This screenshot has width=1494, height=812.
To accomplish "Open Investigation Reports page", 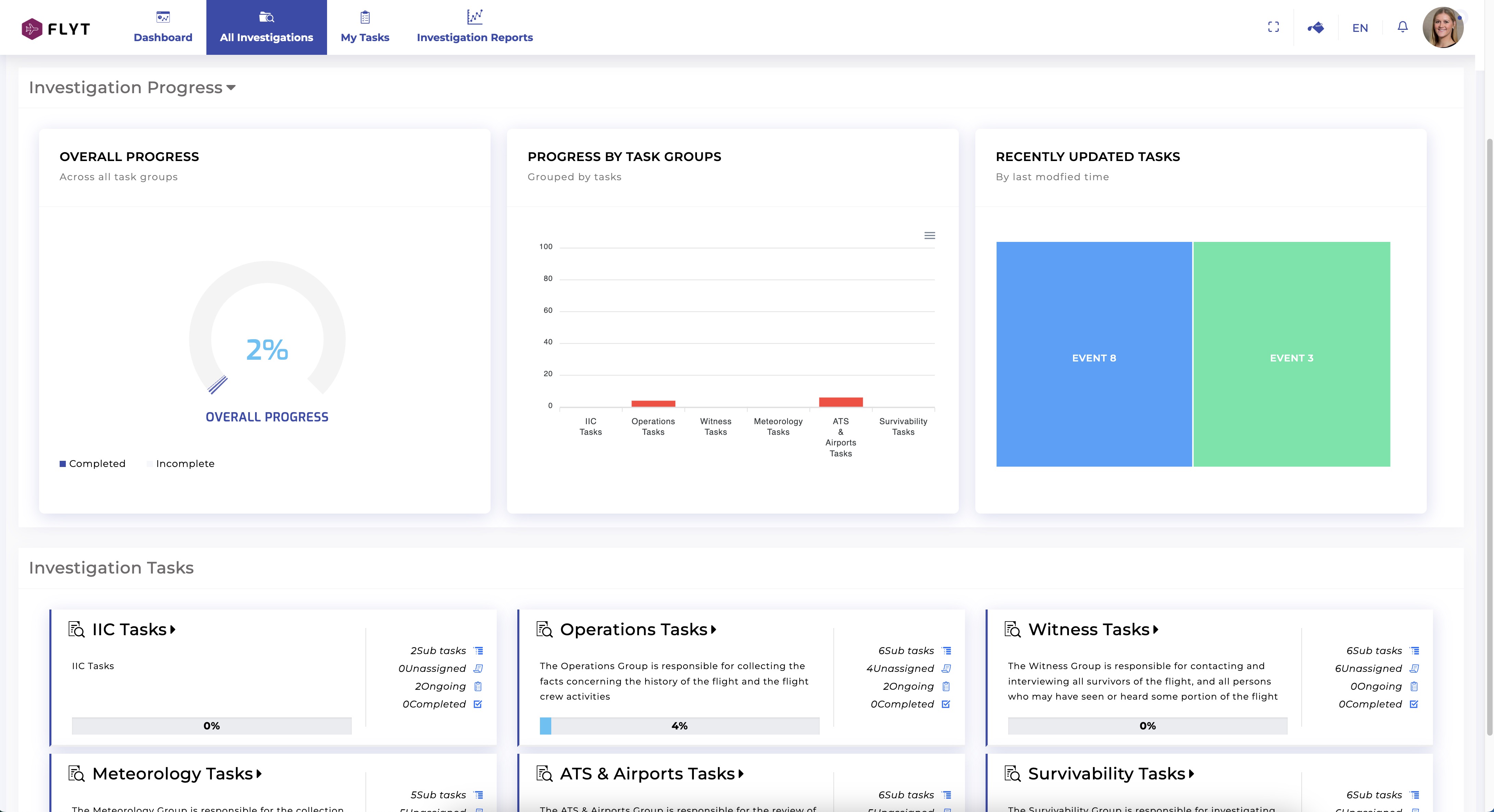I will click(474, 27).
